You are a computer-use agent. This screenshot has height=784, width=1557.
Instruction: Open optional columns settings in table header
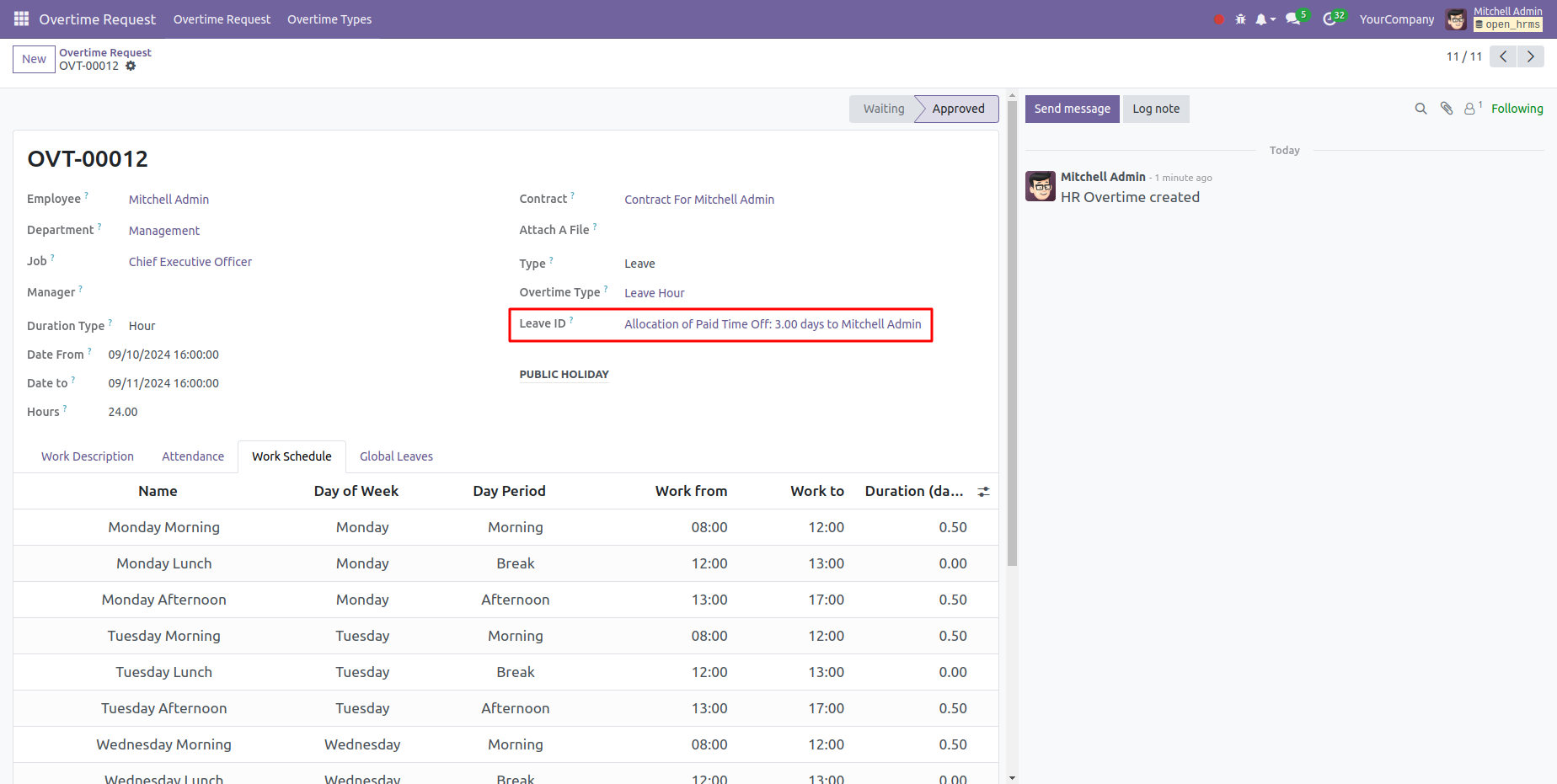pos(983,492)
